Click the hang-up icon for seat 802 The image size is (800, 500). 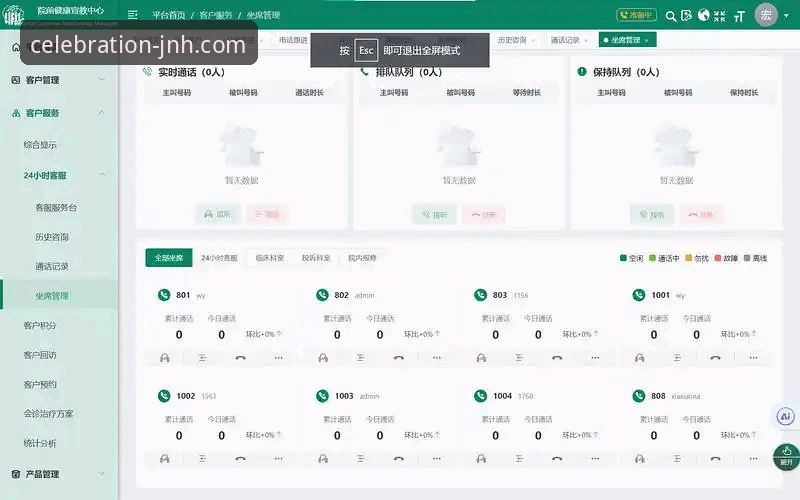[x=399, y=358]
